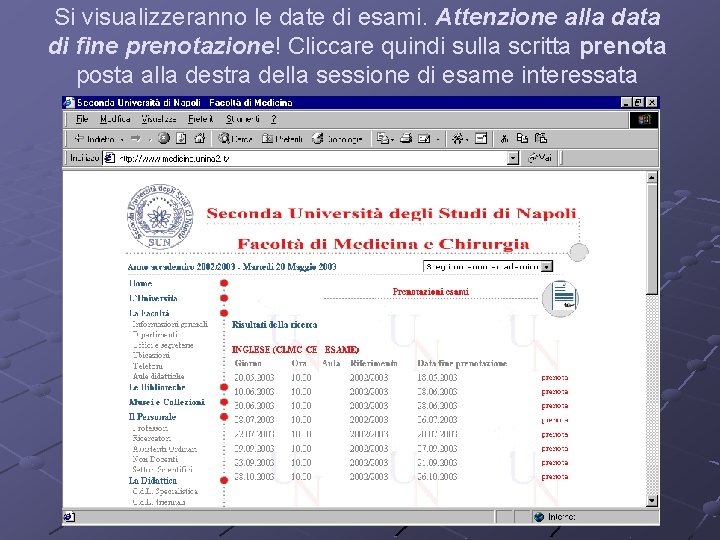The width and height of the screenshot is (720, 540).
Task: Click the Cut (scissors) toolbar icon
Action: [x=505, y=138]
